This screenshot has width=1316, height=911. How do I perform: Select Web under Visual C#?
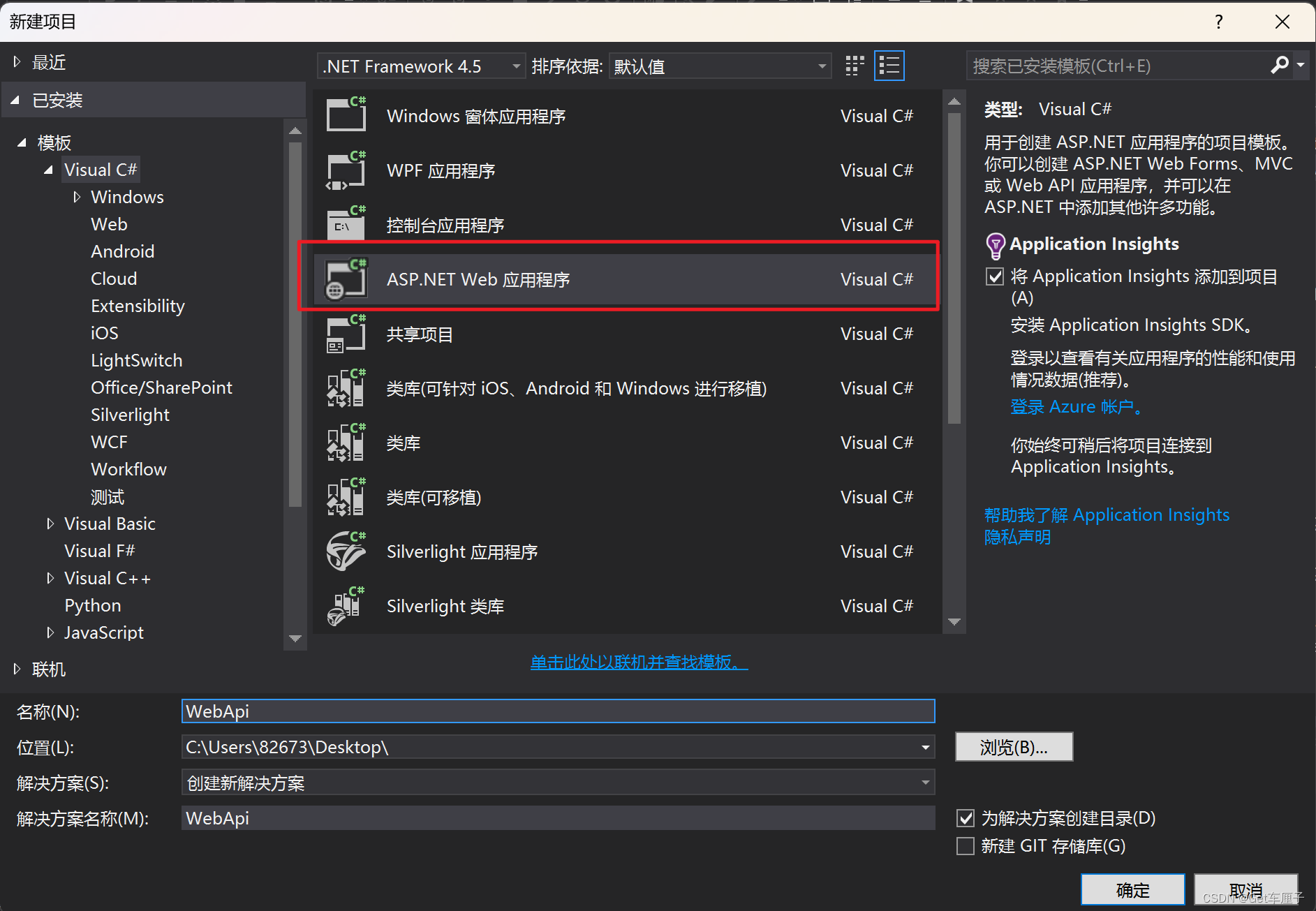pyautogui.click(x=109, y=224)
